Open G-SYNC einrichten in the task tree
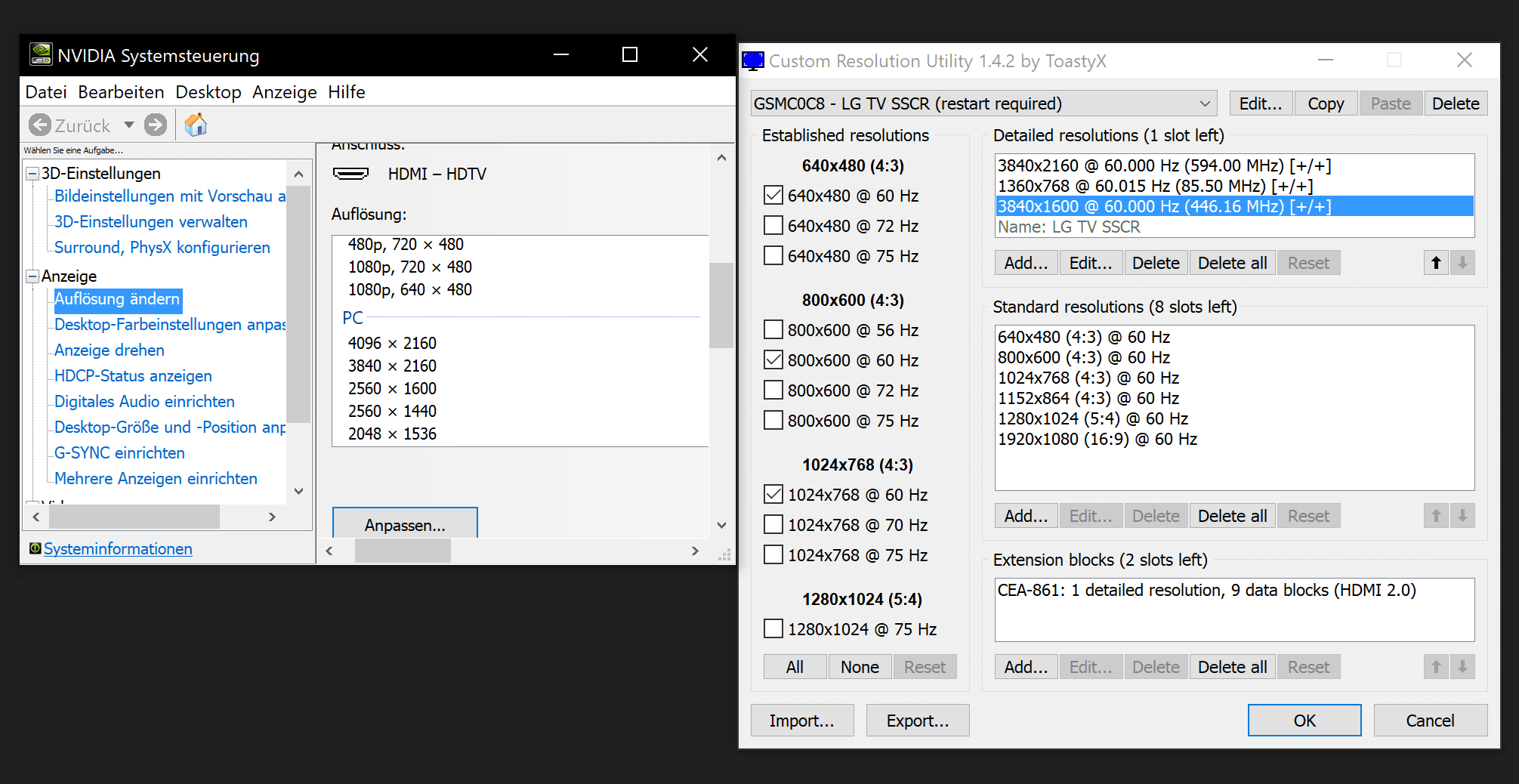 tap(119, 452)
